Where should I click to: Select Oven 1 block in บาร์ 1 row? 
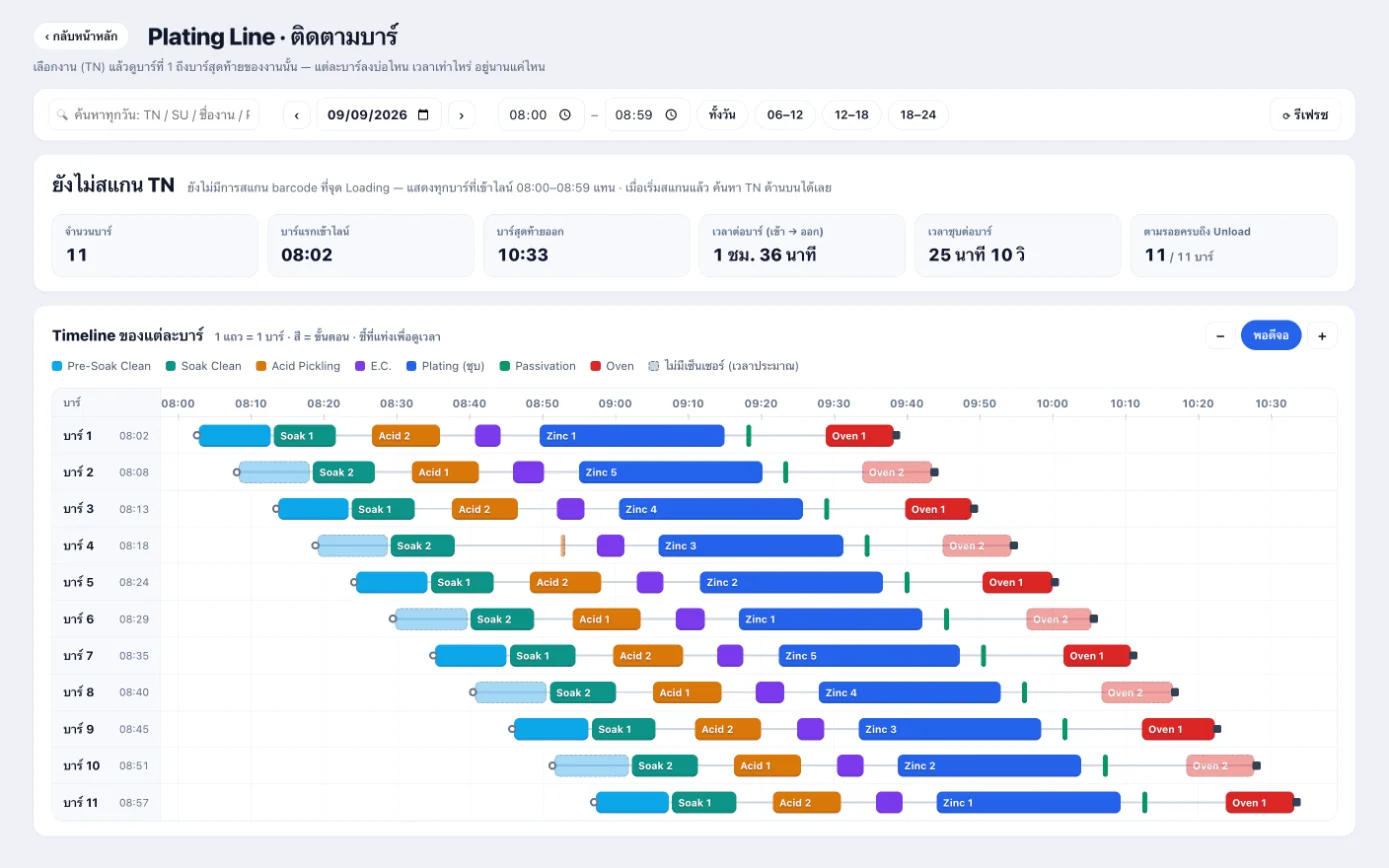click(860, 436)
